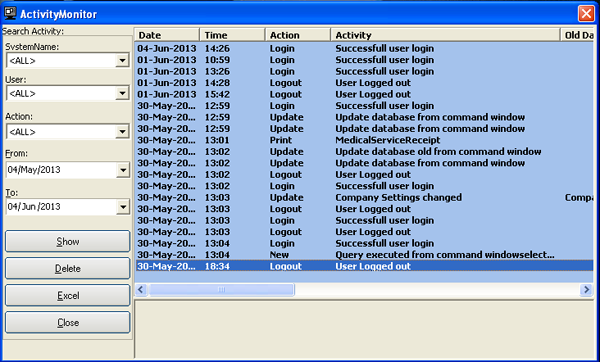Click the 13:02 Login action cell
Viewport: 600px width, 362px height.
click(282, 186)
